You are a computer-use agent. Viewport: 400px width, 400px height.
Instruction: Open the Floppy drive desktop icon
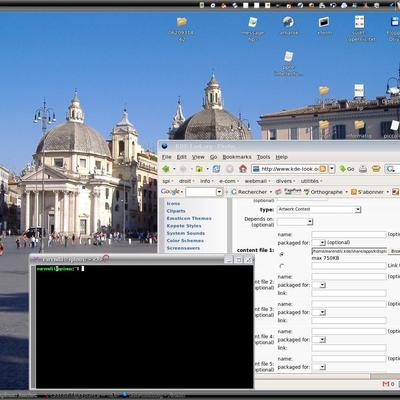(x=395, y=22)
